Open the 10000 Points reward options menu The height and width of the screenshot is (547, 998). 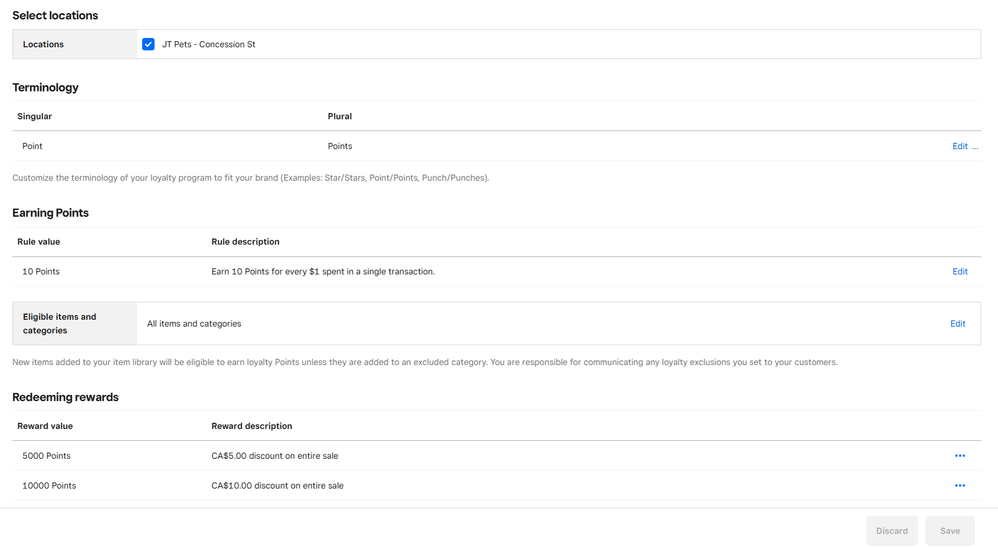pos(960,485)
